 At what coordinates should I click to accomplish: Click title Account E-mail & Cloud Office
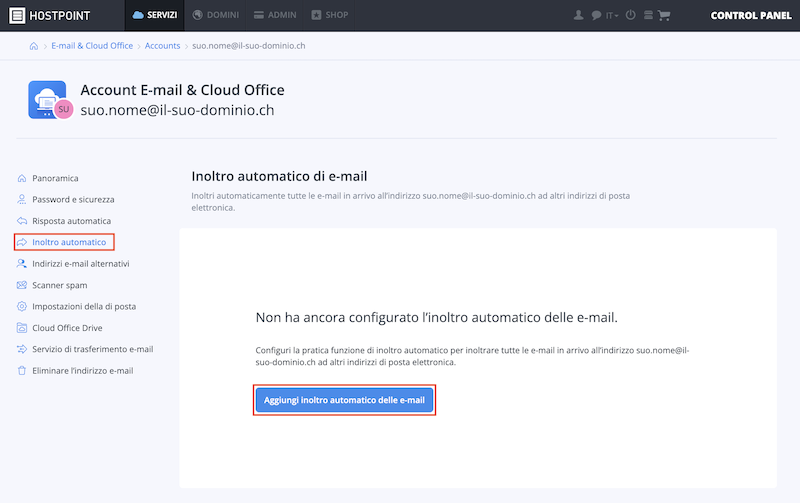click(182, 90)
